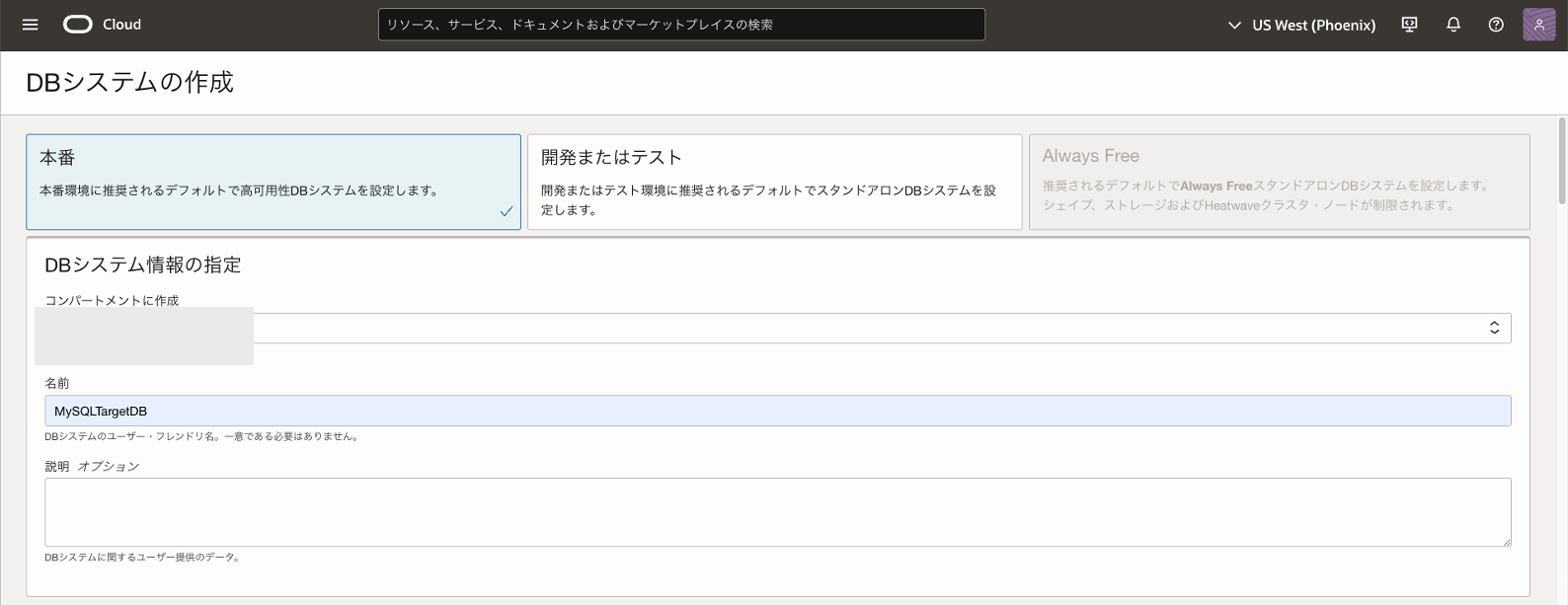Click the Oracle Cloud logo

[x=78, y=25]
